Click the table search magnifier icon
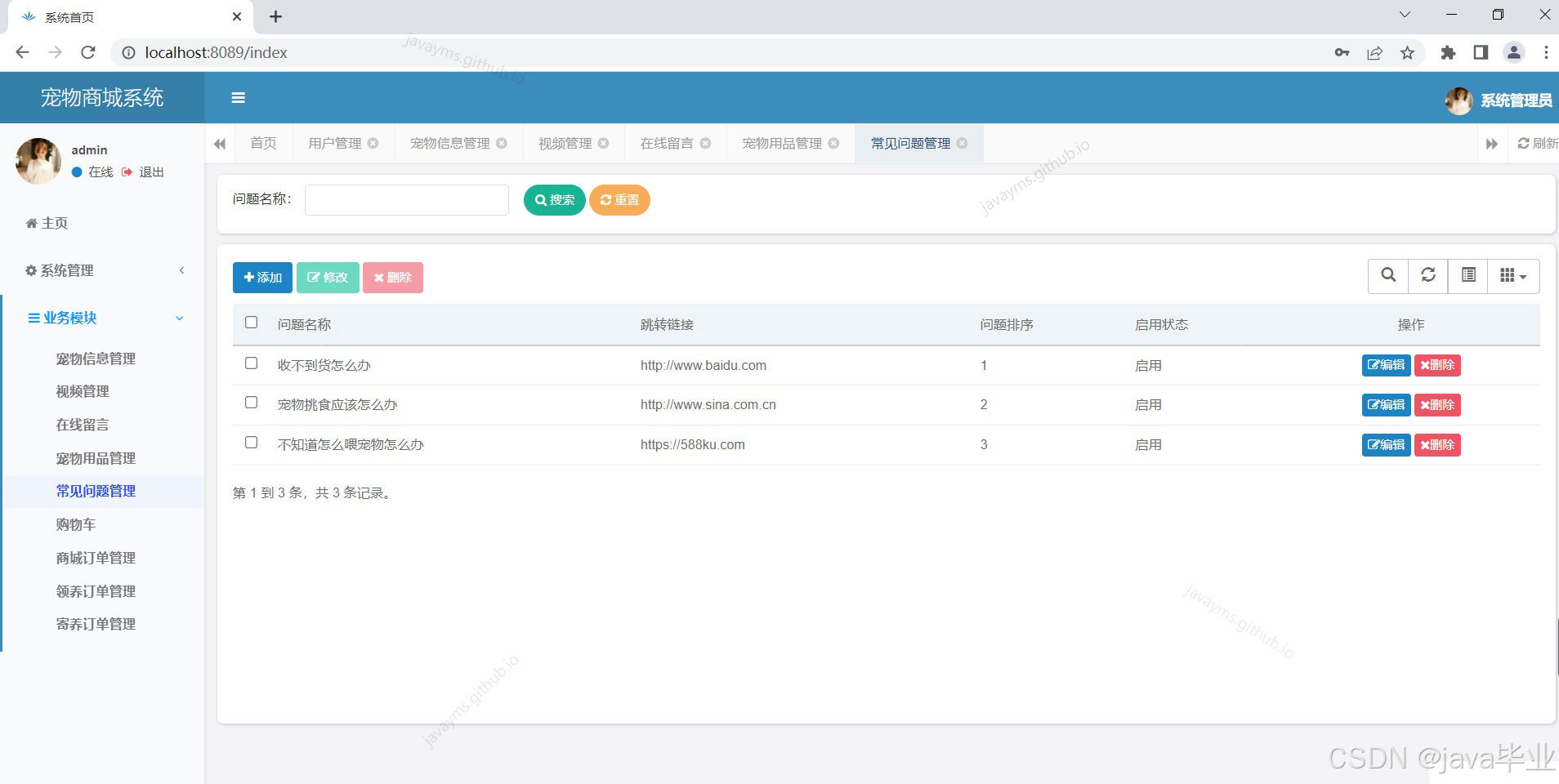Viewport: 1559px width, 784px height. 1388,275
